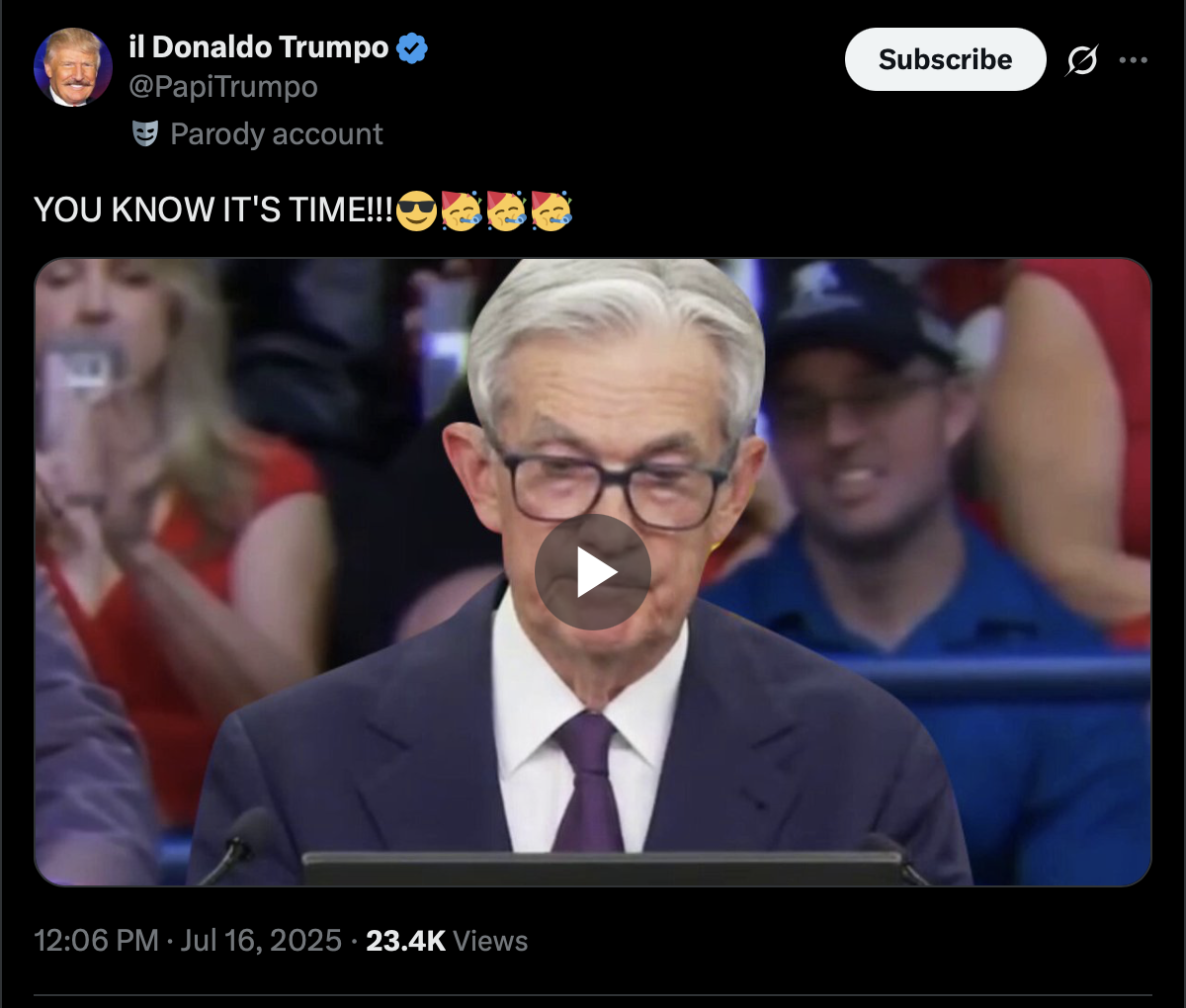Click the first party-face emoji
Screen dimensions: 1186x1008
pos(462,210)
